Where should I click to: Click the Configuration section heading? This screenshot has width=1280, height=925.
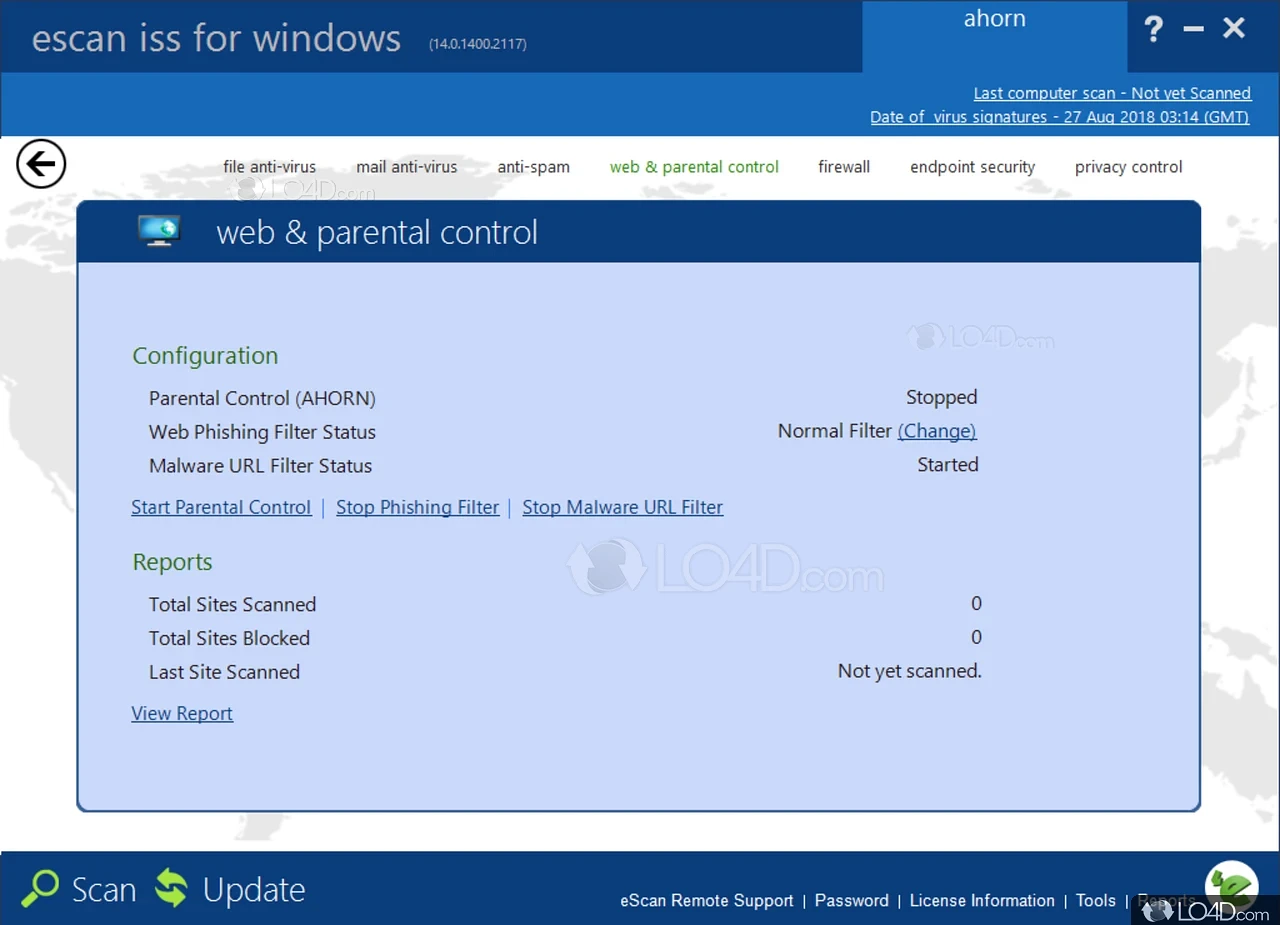(x=205, y=356)
